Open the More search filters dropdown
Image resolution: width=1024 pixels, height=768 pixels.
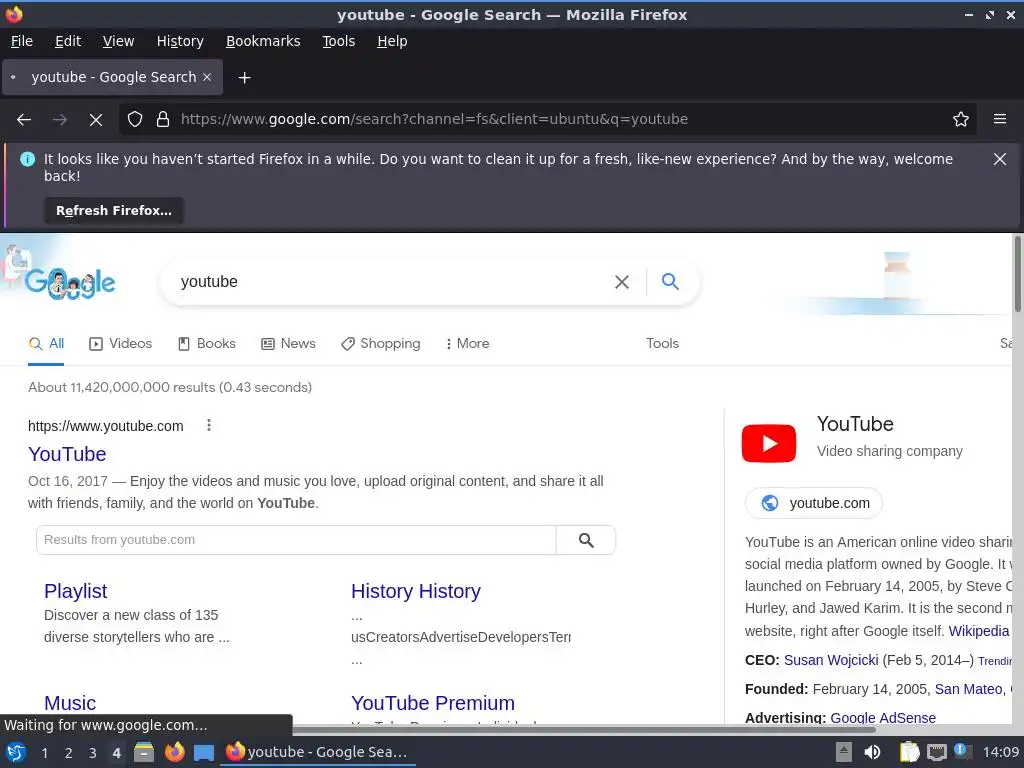pos(468,344)
